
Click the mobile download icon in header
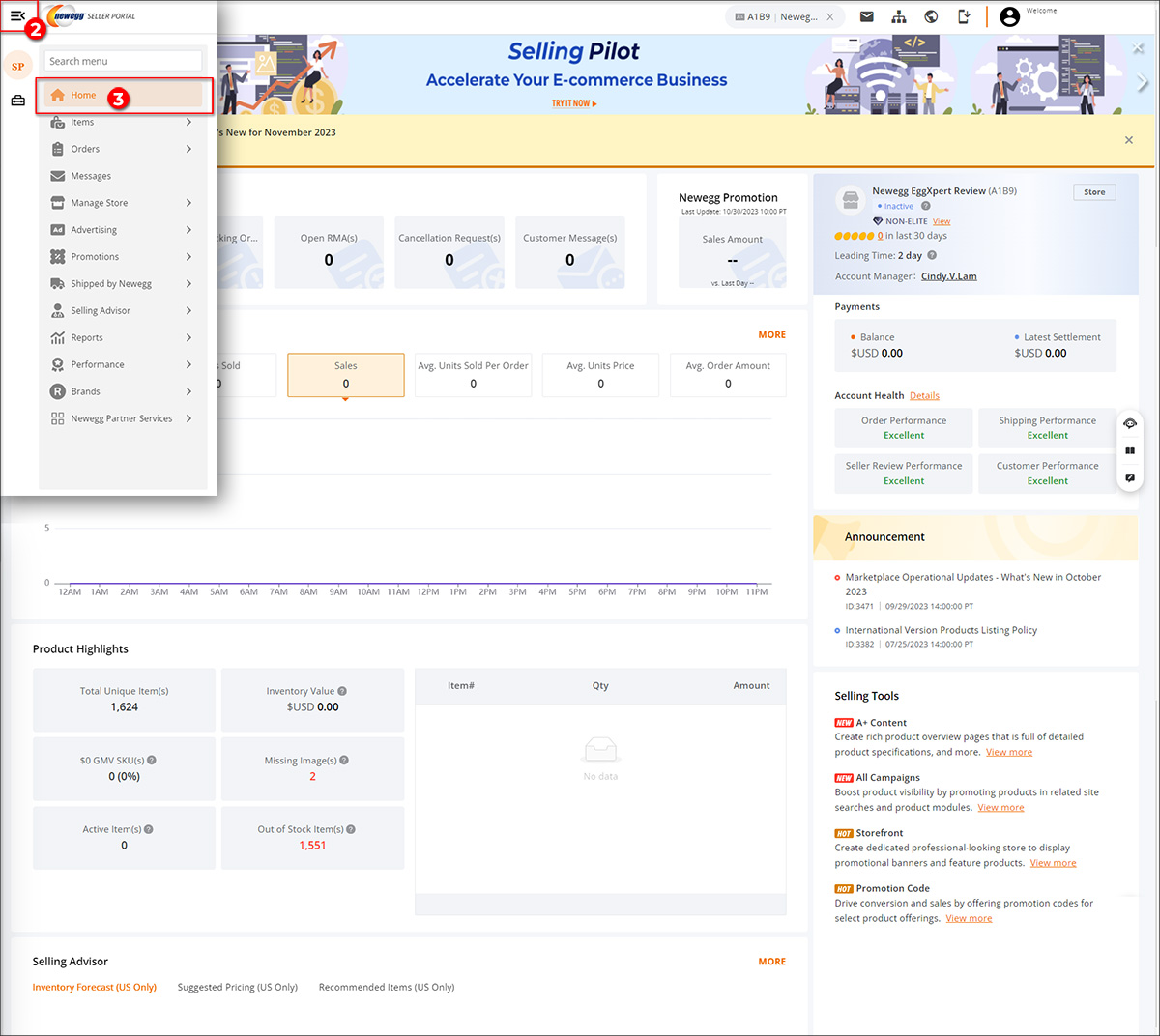click(x=964, y=16)
